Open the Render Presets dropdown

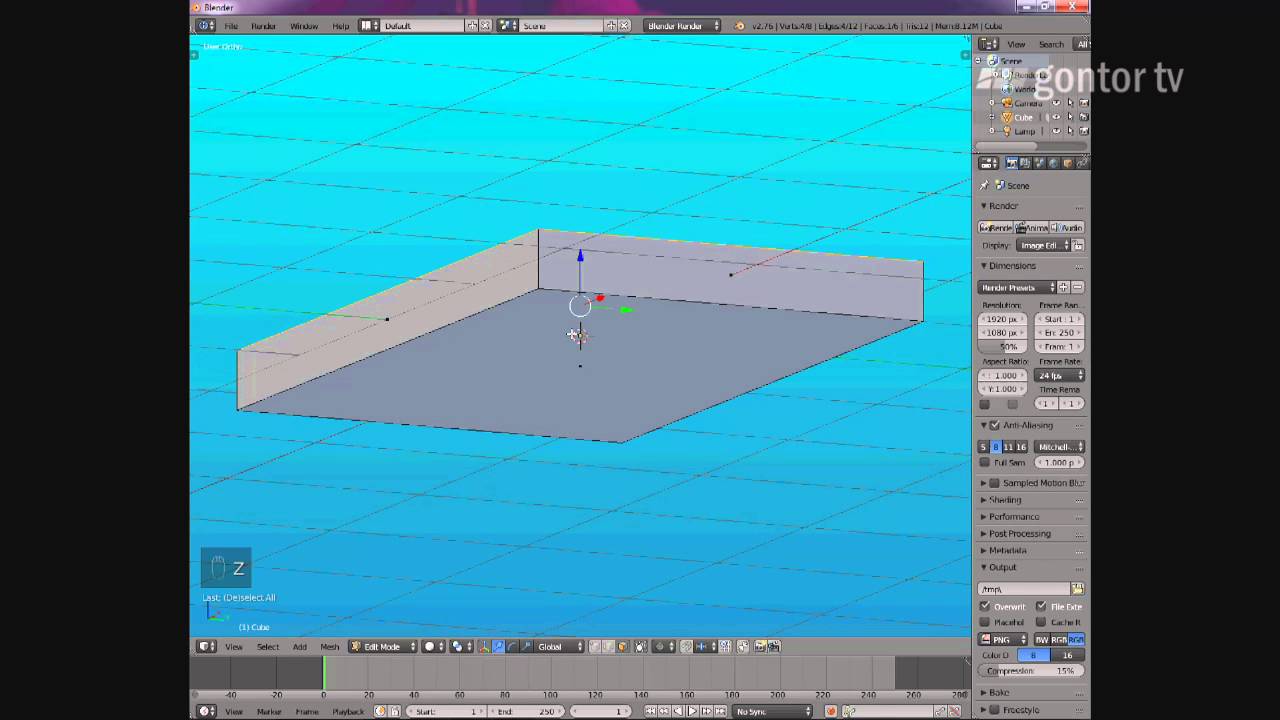click(x=1016, y=287)
